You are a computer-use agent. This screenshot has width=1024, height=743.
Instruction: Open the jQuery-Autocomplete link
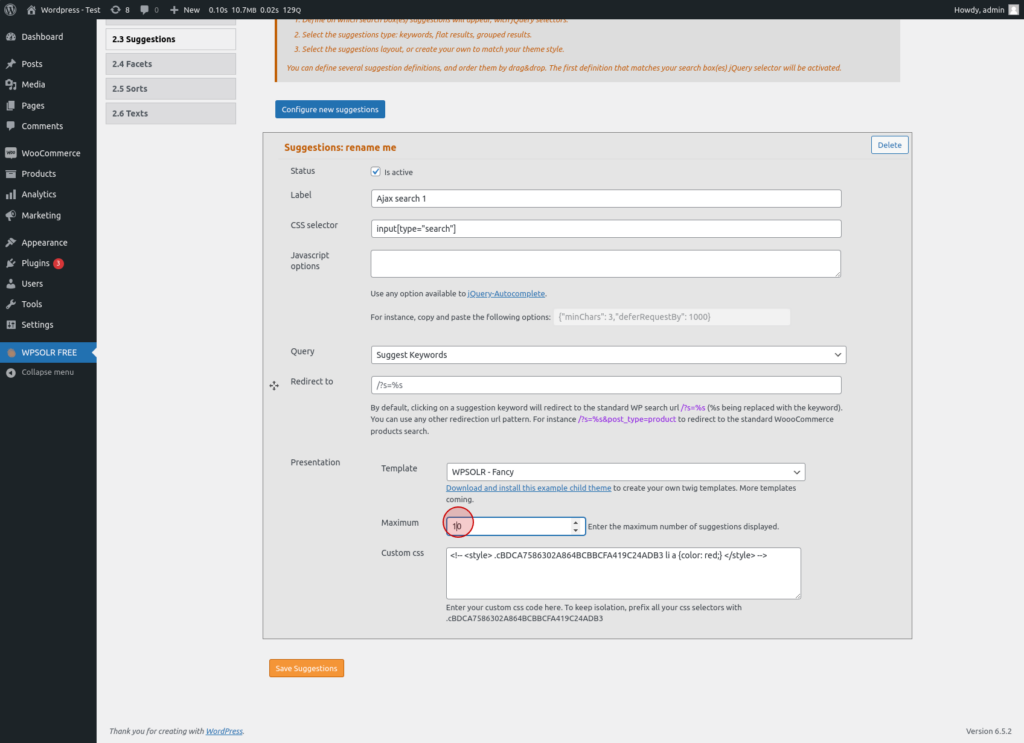[506, 294]
